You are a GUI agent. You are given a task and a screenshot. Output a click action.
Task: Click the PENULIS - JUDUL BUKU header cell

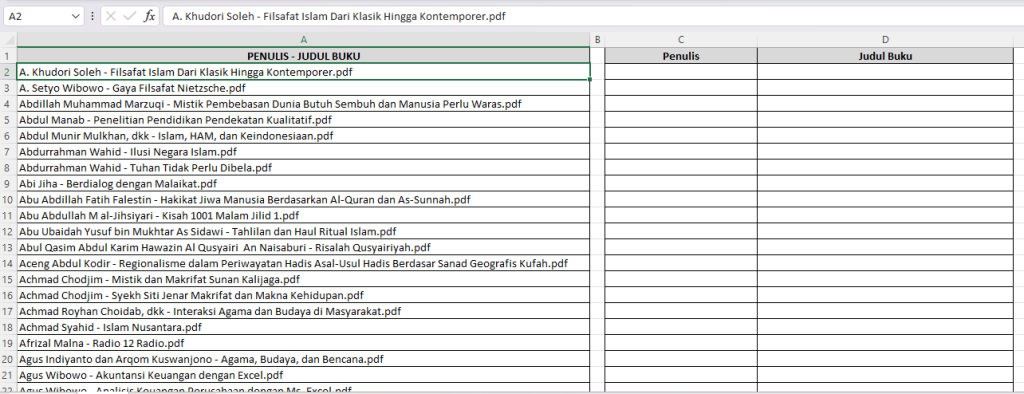[x=304, y=56]
